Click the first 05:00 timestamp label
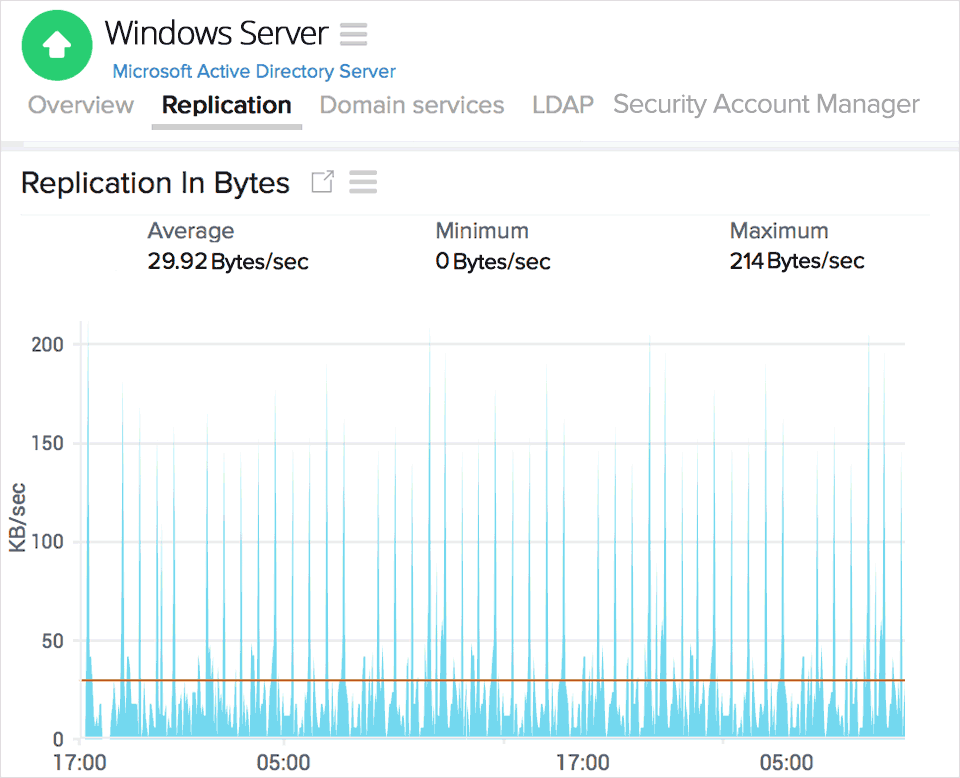This screenshot has width=960, height=778. tap(285, 762)
